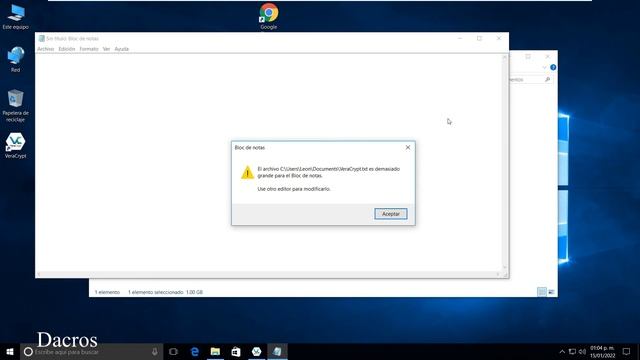Click the Explorer window help icon
Viewport: 640px width, 360px height.
[x=553, y=67]
